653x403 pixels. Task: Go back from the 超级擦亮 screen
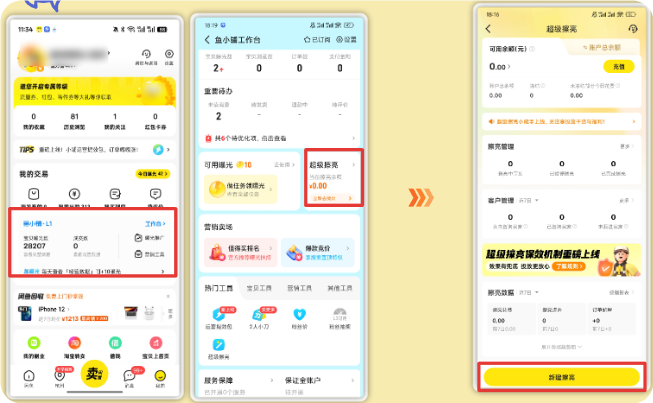pos(488,29)
